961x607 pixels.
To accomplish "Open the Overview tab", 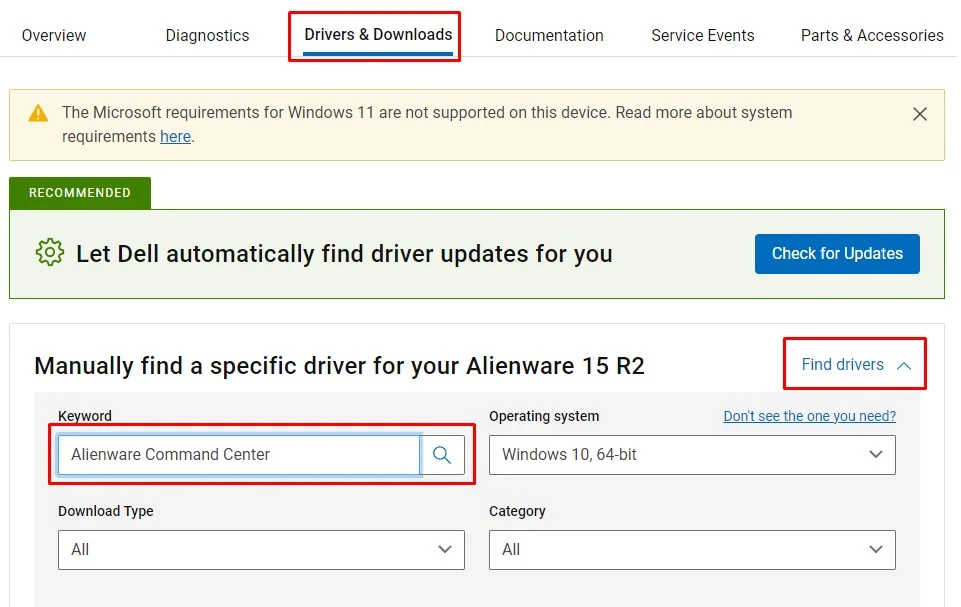I will (x=54, y=36).
